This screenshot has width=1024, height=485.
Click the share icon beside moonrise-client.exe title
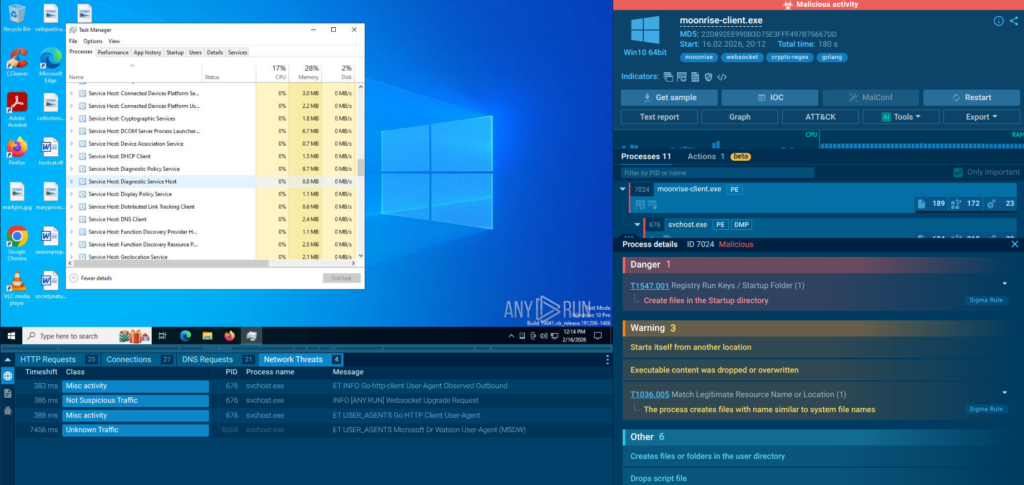point(1013,21)
